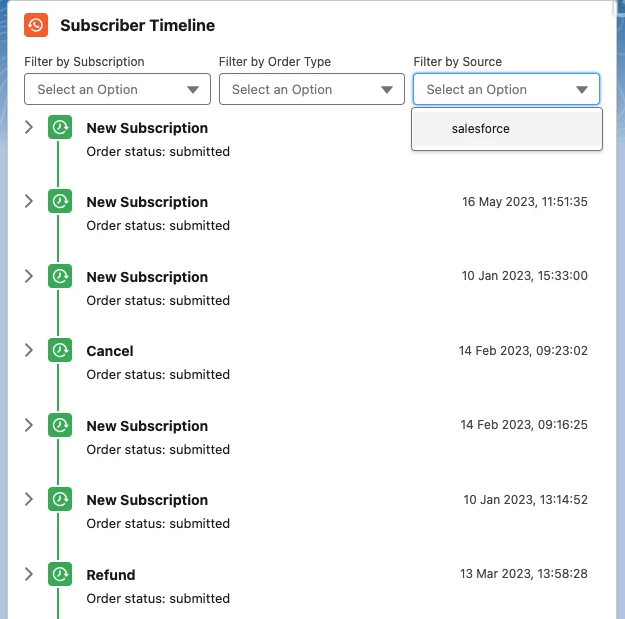The height and width of the screenshot is (619, 625).
Task: Expand the Cancel timeline entry chevron
Action: [29, 350]
